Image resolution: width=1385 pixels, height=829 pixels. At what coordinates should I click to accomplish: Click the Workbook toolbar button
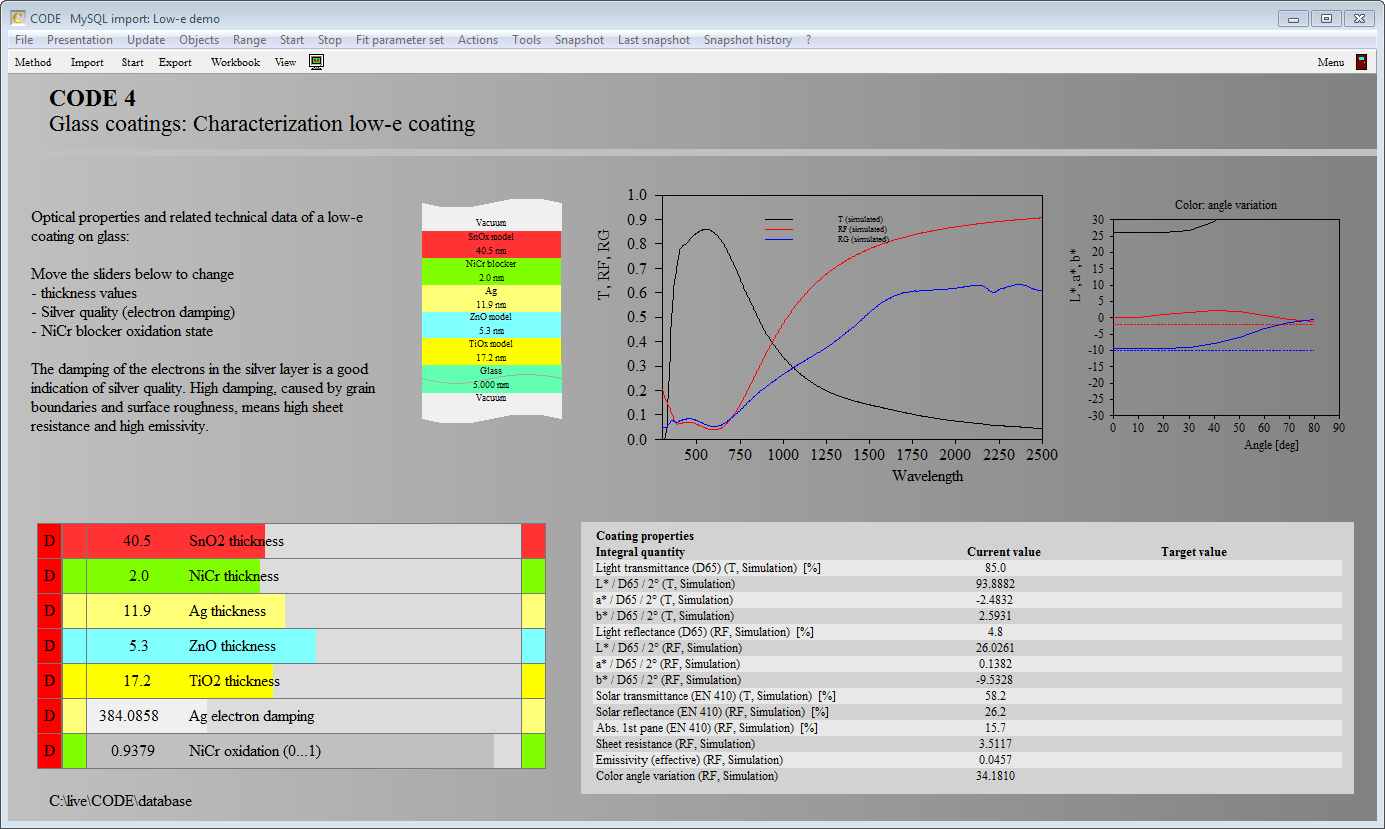pyautogui.click(x=235, y=62)
